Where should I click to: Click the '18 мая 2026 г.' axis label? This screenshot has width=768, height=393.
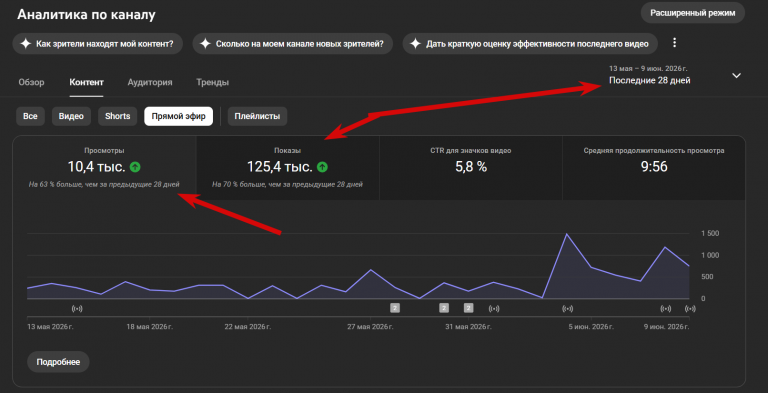point(150,327)
